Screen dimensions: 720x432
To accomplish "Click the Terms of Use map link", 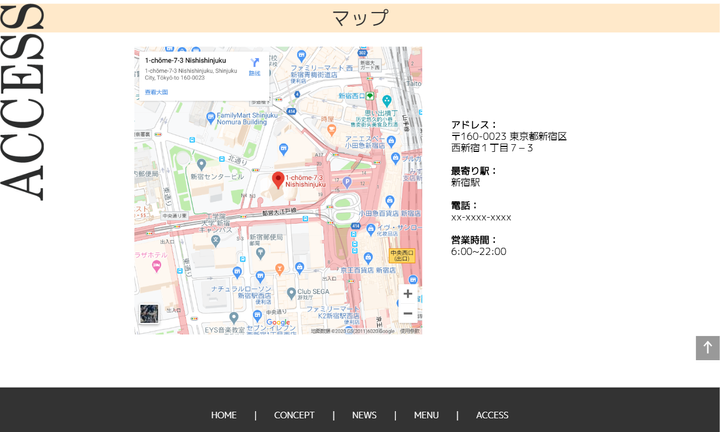I will pos(409,330).
